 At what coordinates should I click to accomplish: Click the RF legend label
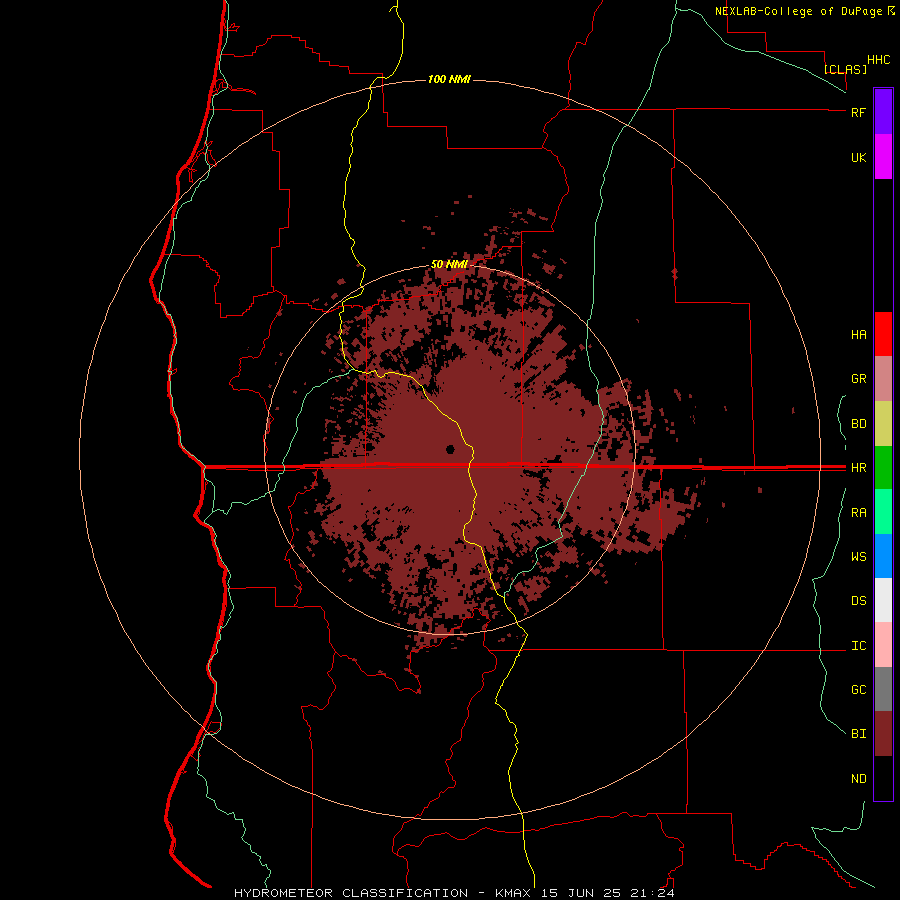(x=858, y=112)
